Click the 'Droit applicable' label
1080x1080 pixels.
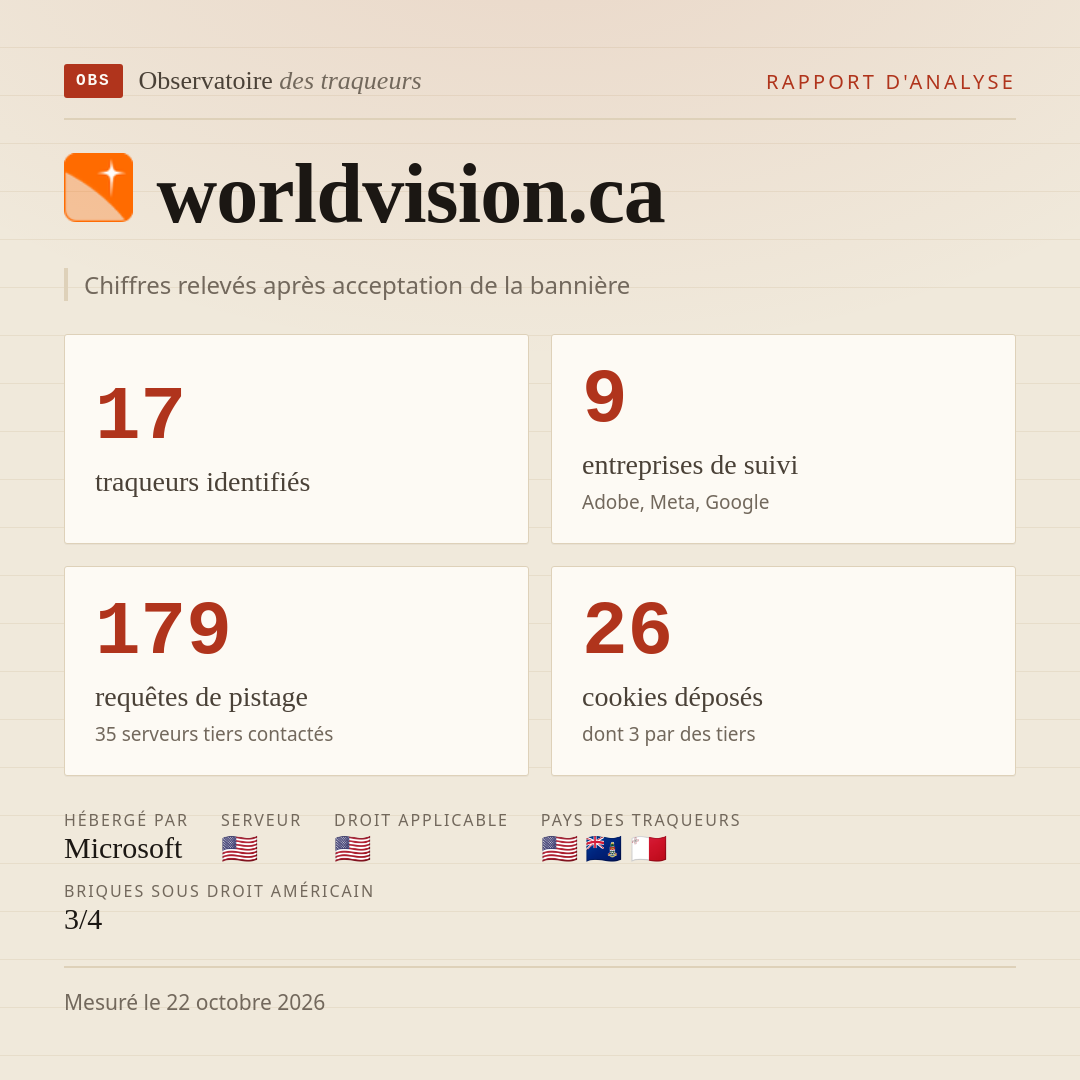coord(421,820)
